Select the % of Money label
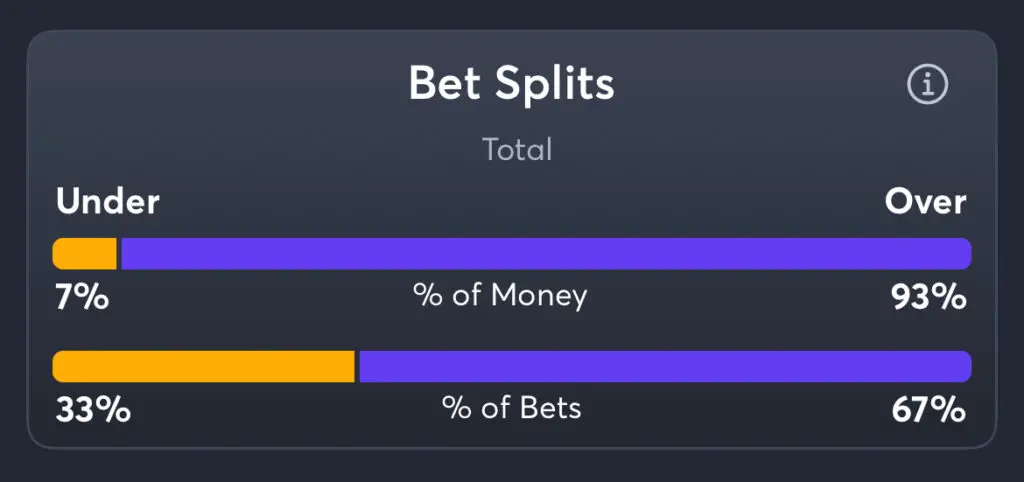 point(500,296)
